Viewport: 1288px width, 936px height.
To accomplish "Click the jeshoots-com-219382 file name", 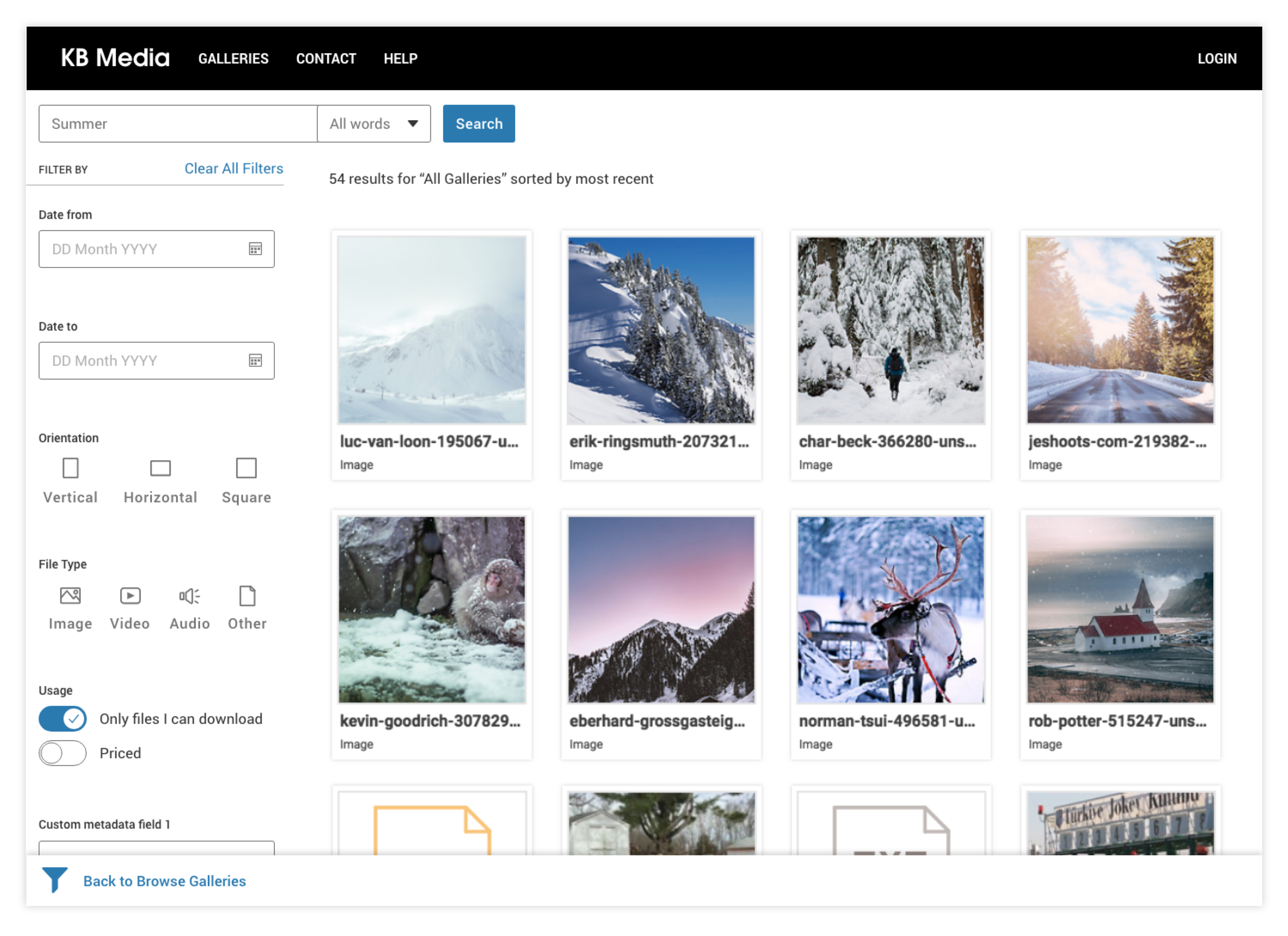I will pos(1118,442).
